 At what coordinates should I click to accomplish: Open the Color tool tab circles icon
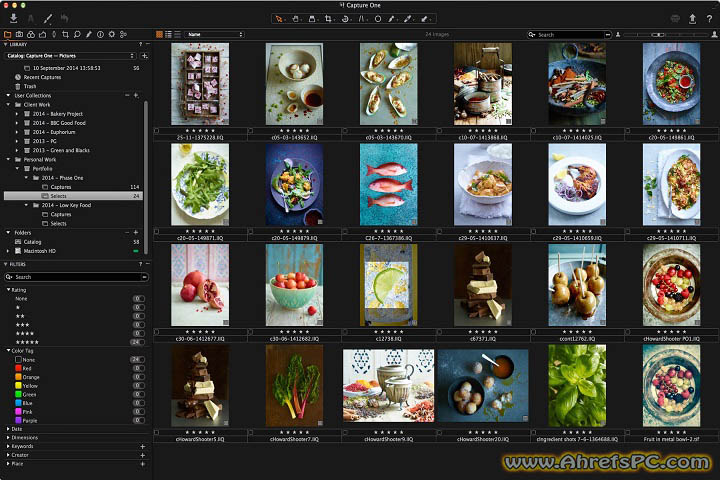(31, 34)
